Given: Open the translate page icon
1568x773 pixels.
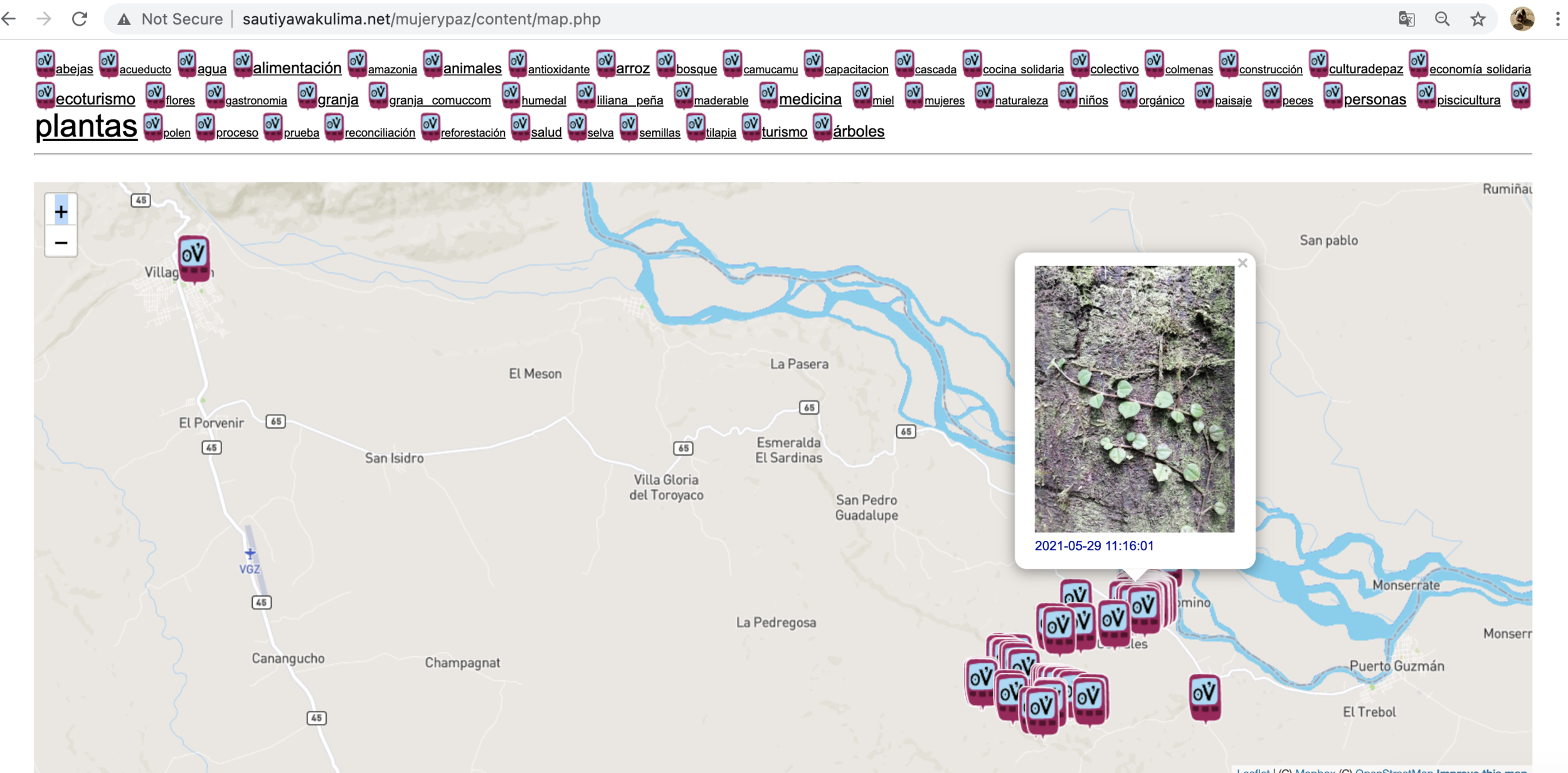Looking at the screenshot, I should (1406, 19).
